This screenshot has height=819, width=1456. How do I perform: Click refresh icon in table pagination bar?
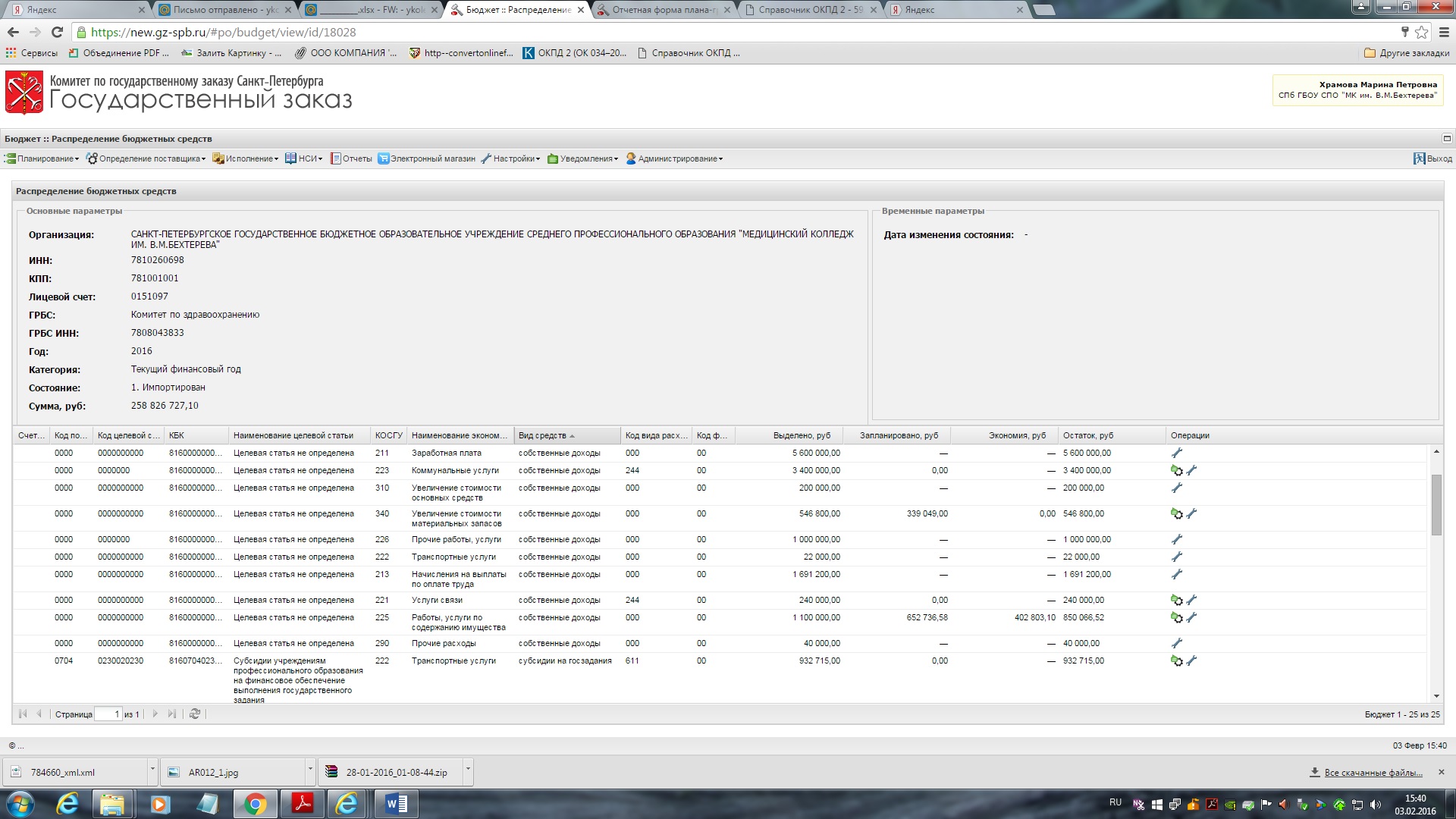[x=195, y=714]
